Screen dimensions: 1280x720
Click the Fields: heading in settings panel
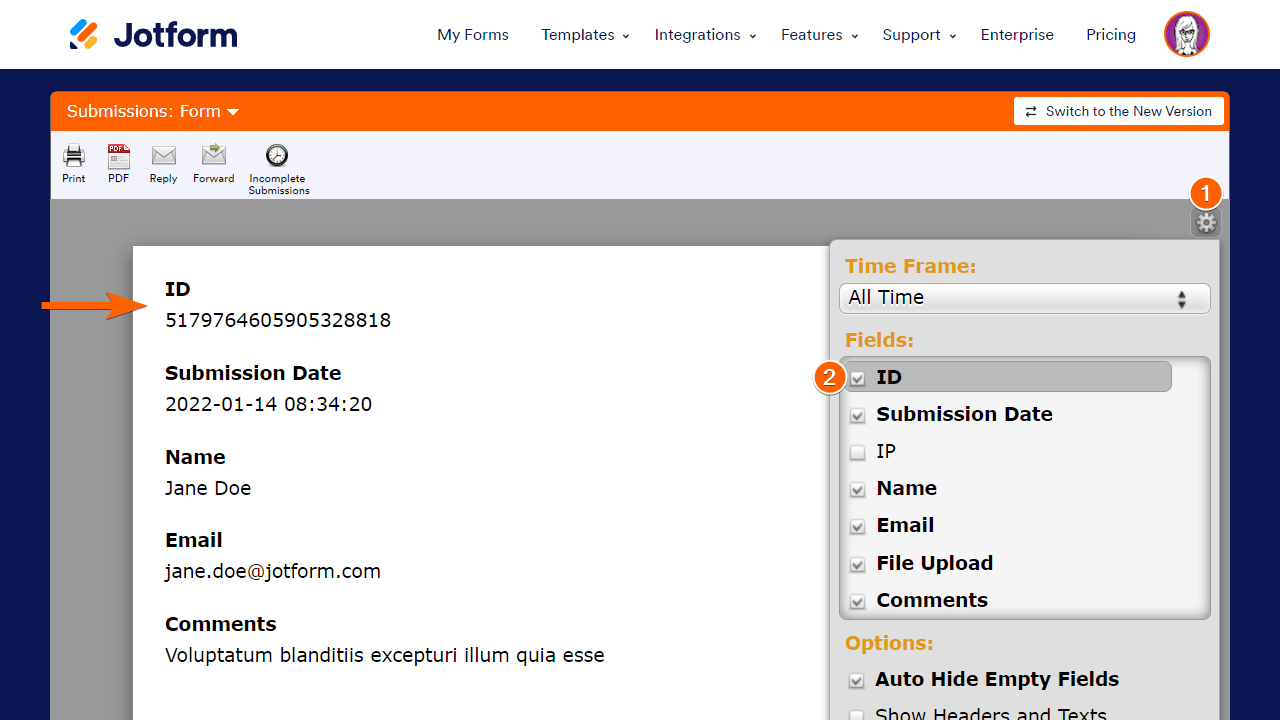click(x=879, y=340)
